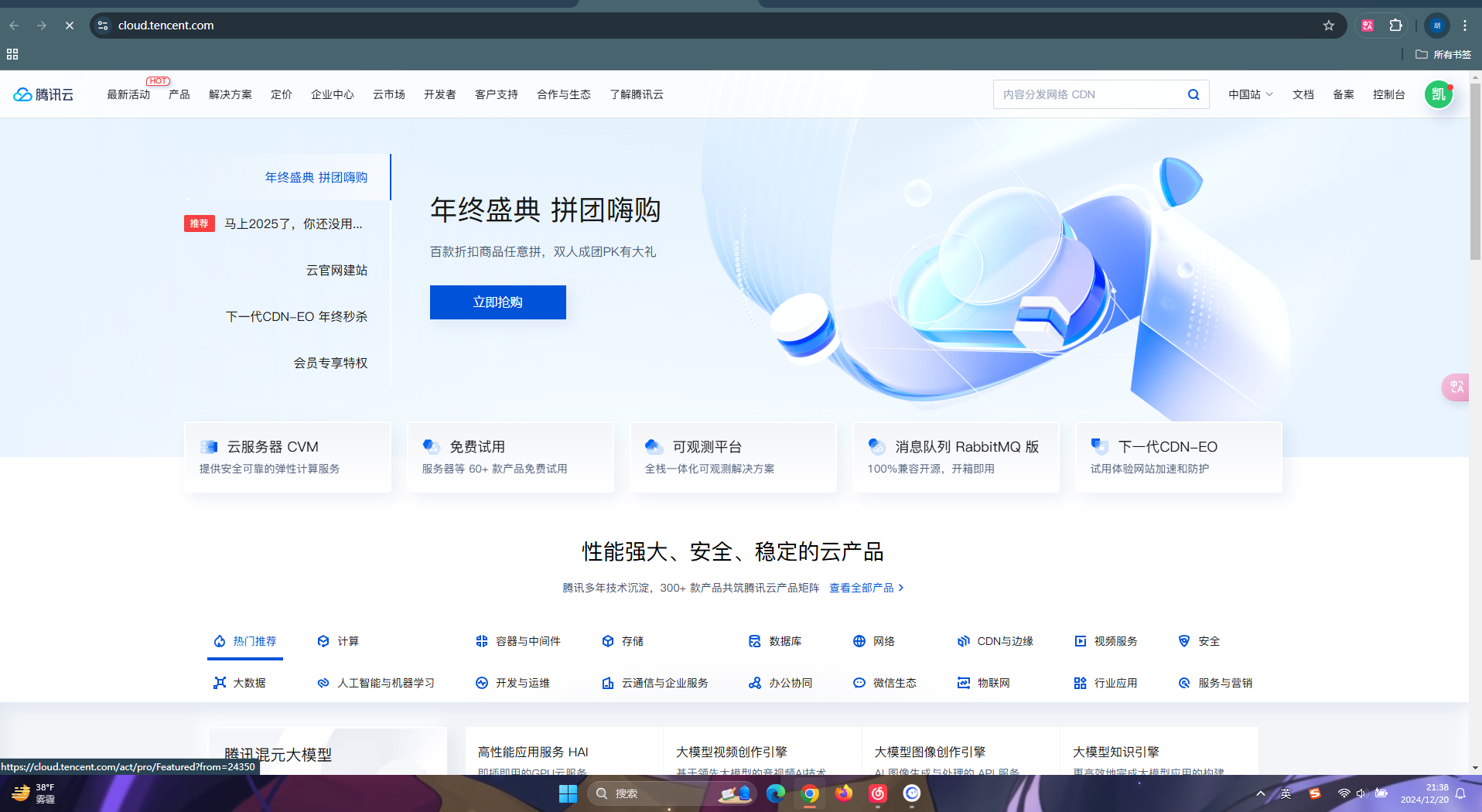Select the 云通信与企业服务 category
1482x812 pixels.
click(x=655, y=683)
